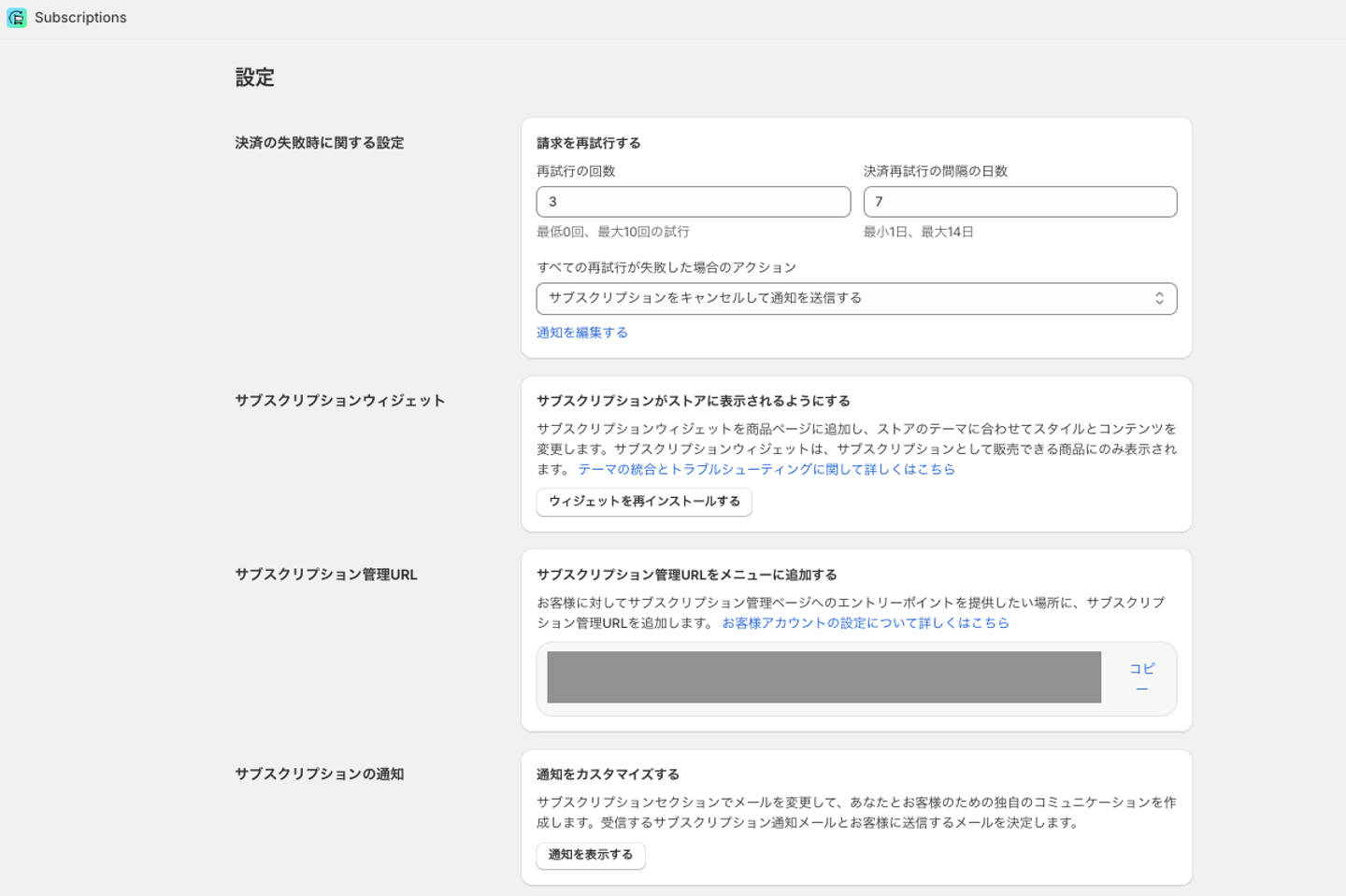This screenshot has width=1346, height=896.
Task: Copy the URL with the コピー button
Action: point(1141,678)
